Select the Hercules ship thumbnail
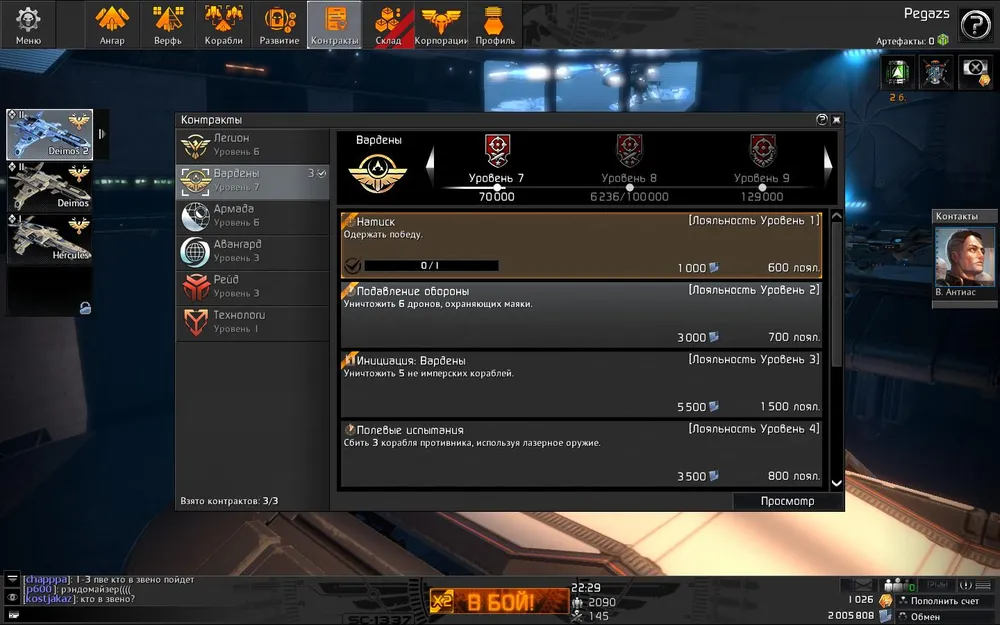The width and height of the screenshot is (1000, 625). click(50, 239)
